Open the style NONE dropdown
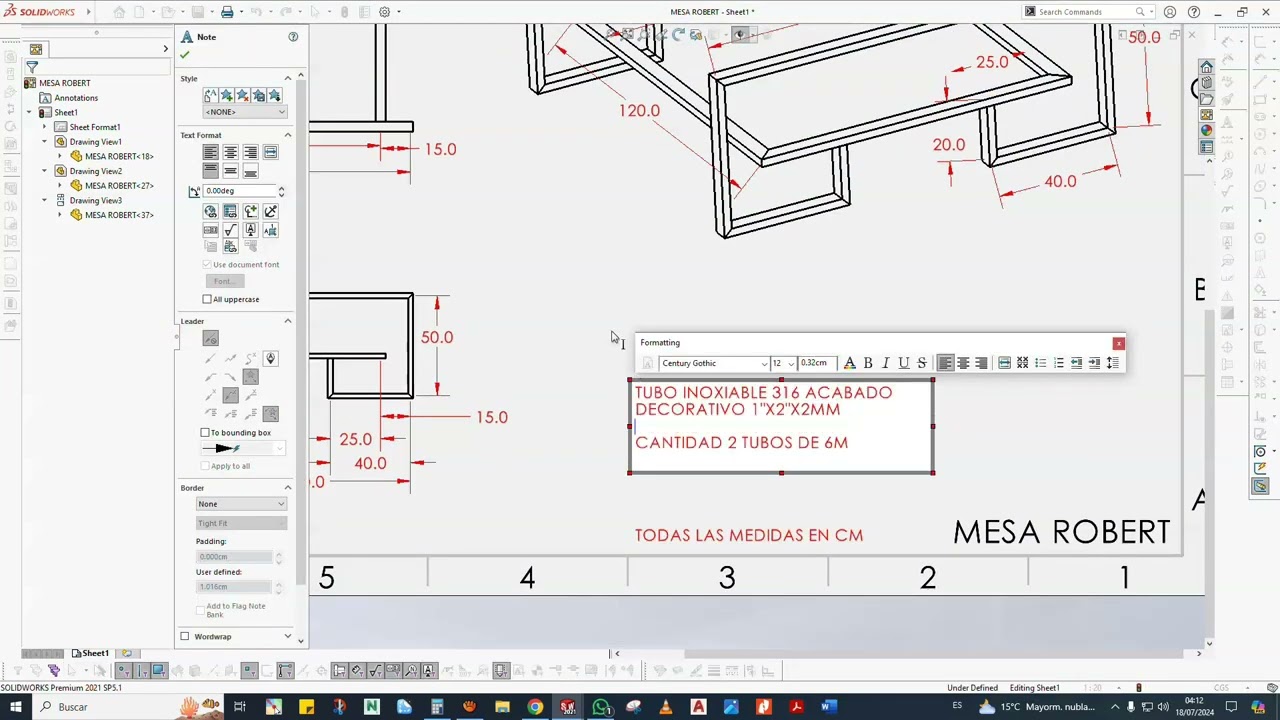The width and height of the screenshot is (1280, 720). [244, 112]
